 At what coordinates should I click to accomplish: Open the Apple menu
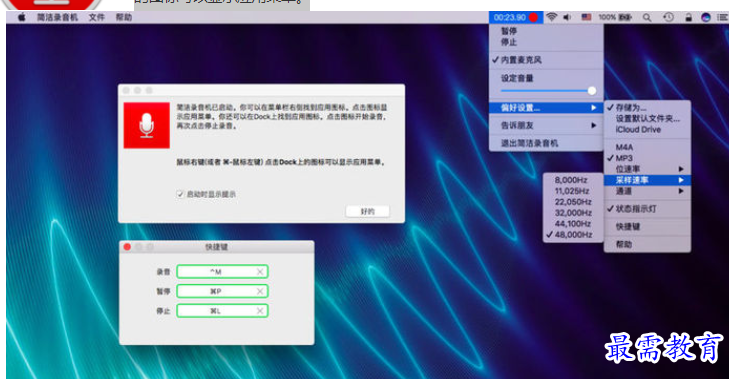(x=21, y=17)
